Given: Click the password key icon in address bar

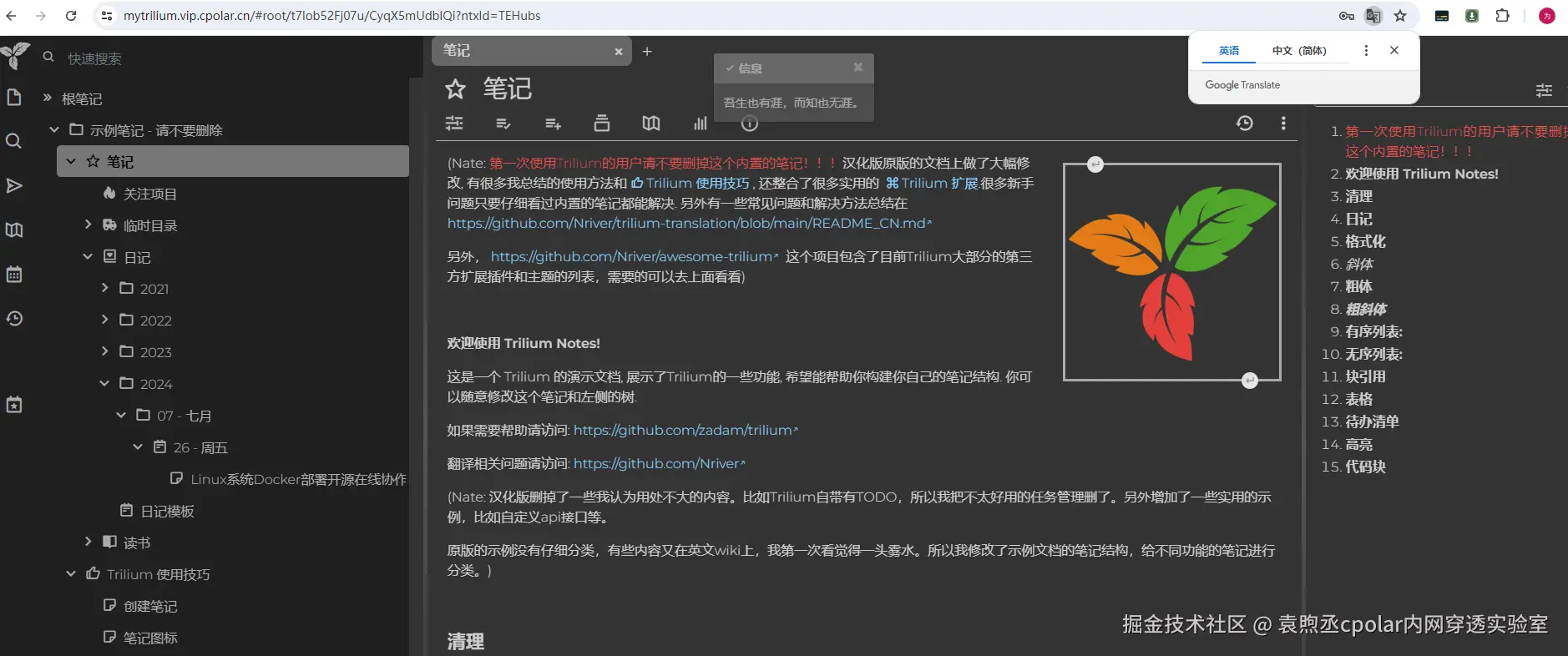Looking at the screenshot, I should tap(1347, 16).
